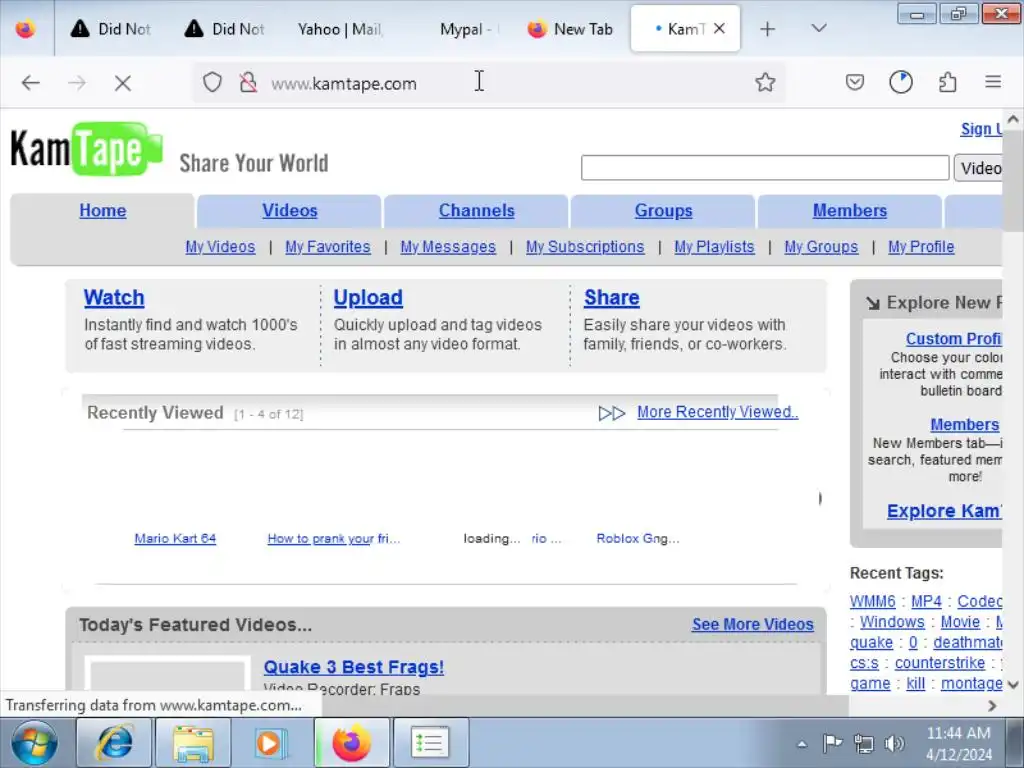Close the KamTape tab
1024x768 pixels.
[x=719, y=28]
